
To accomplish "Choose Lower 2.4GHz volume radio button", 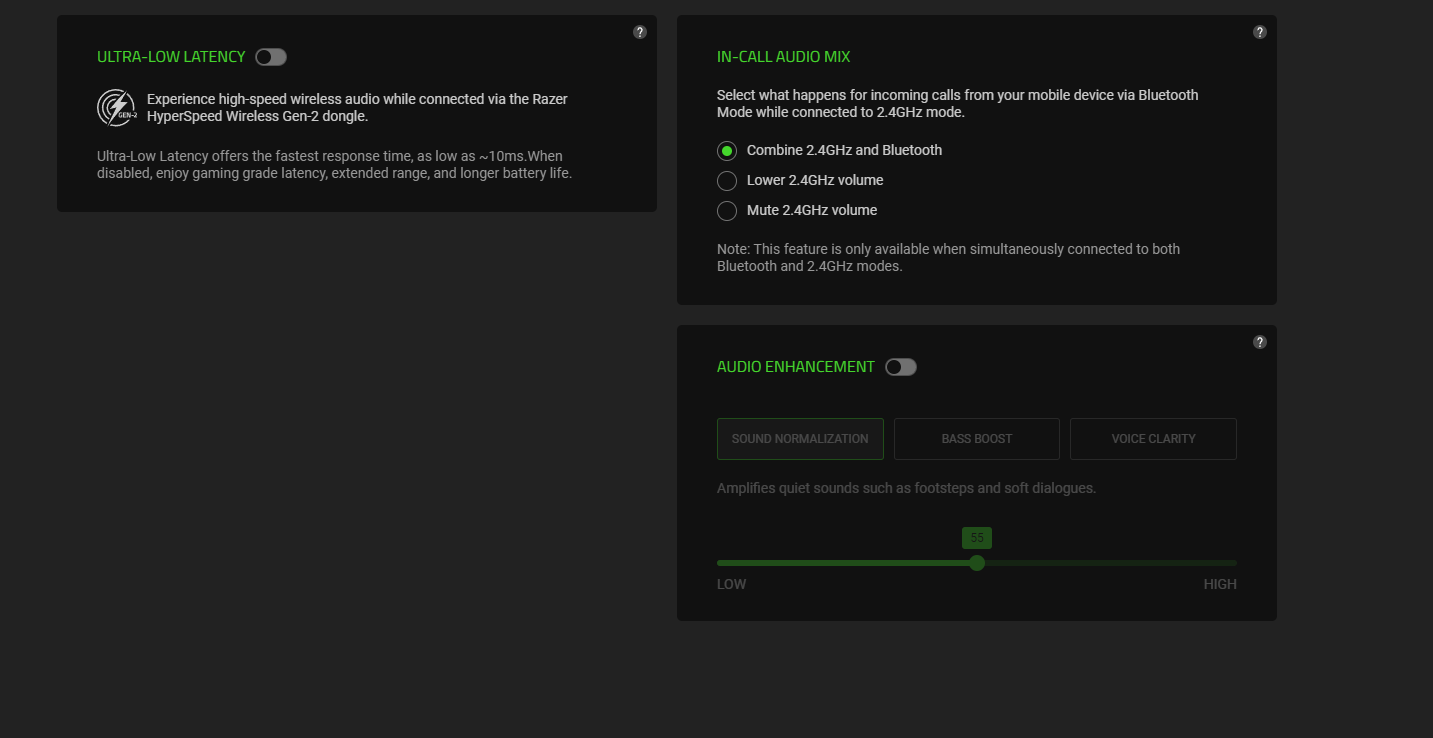I will pos(727,181).
